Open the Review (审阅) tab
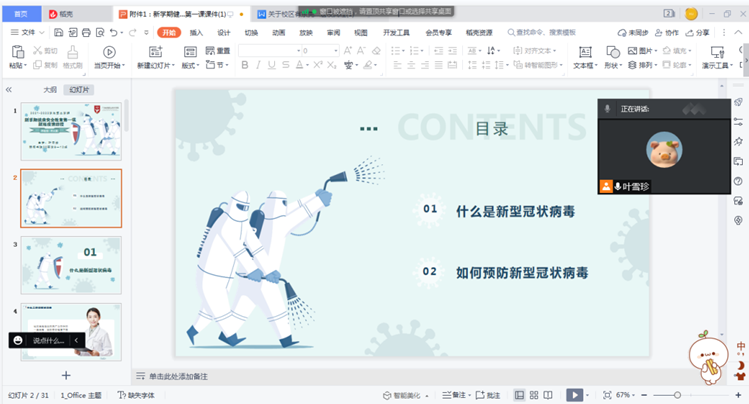The width and height of the screenshot is (749, 404). (x=333, y=32)
